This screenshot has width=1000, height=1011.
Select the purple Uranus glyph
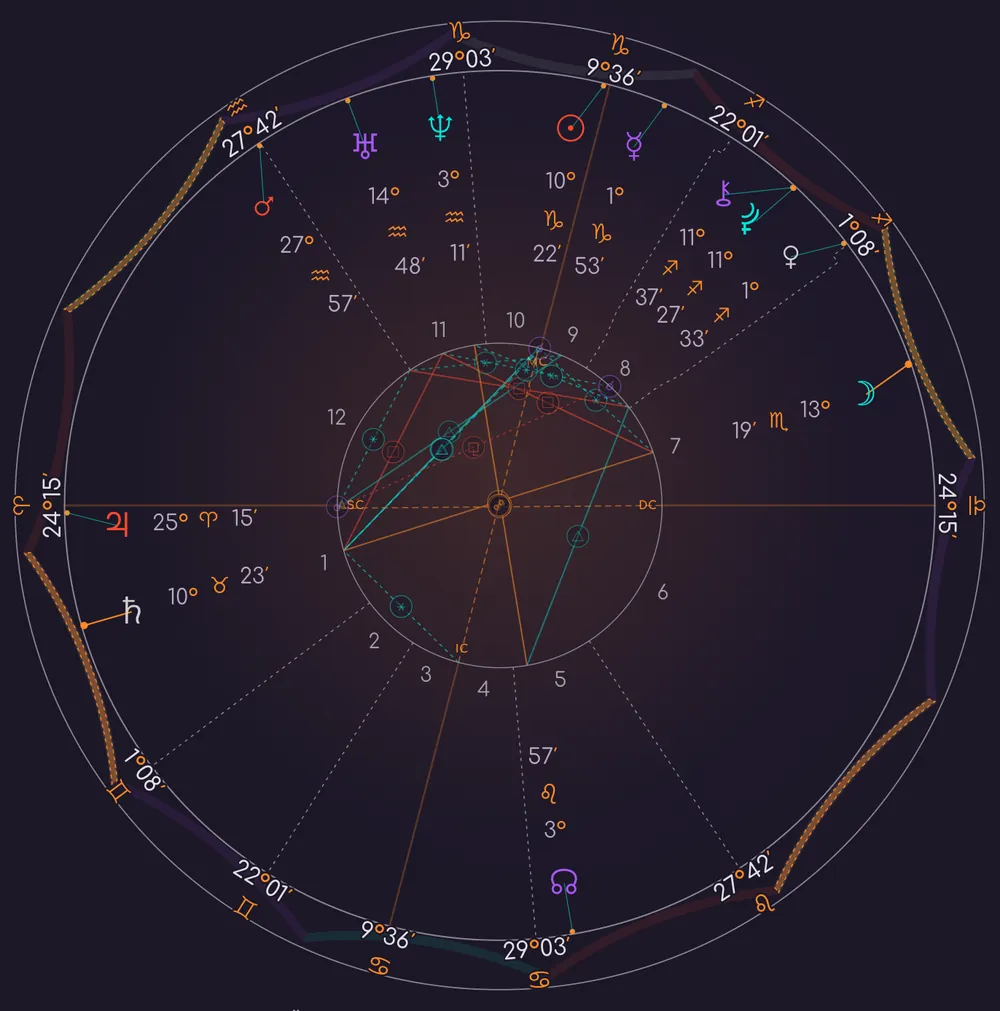point(365,144)
